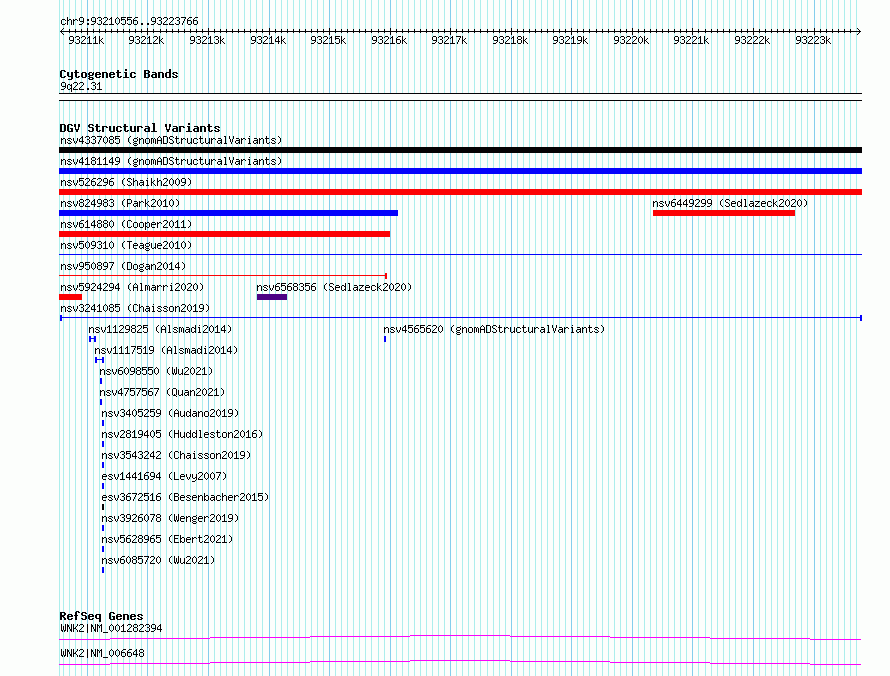Open the nsv6568356 (Sedlazeck2020) label

tap(334, 287)
